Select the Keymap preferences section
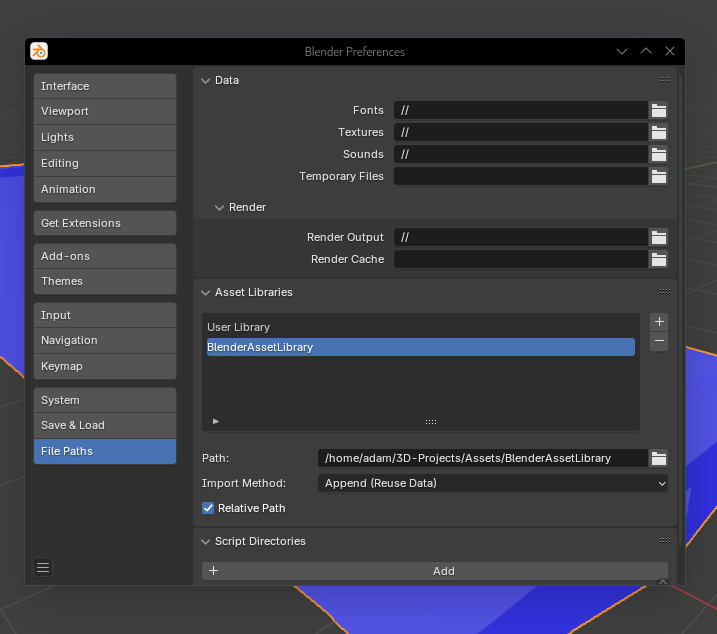Image resolution: width=717 pixels, height=634 pixels. pyautogui.click(x=105, y=366)
